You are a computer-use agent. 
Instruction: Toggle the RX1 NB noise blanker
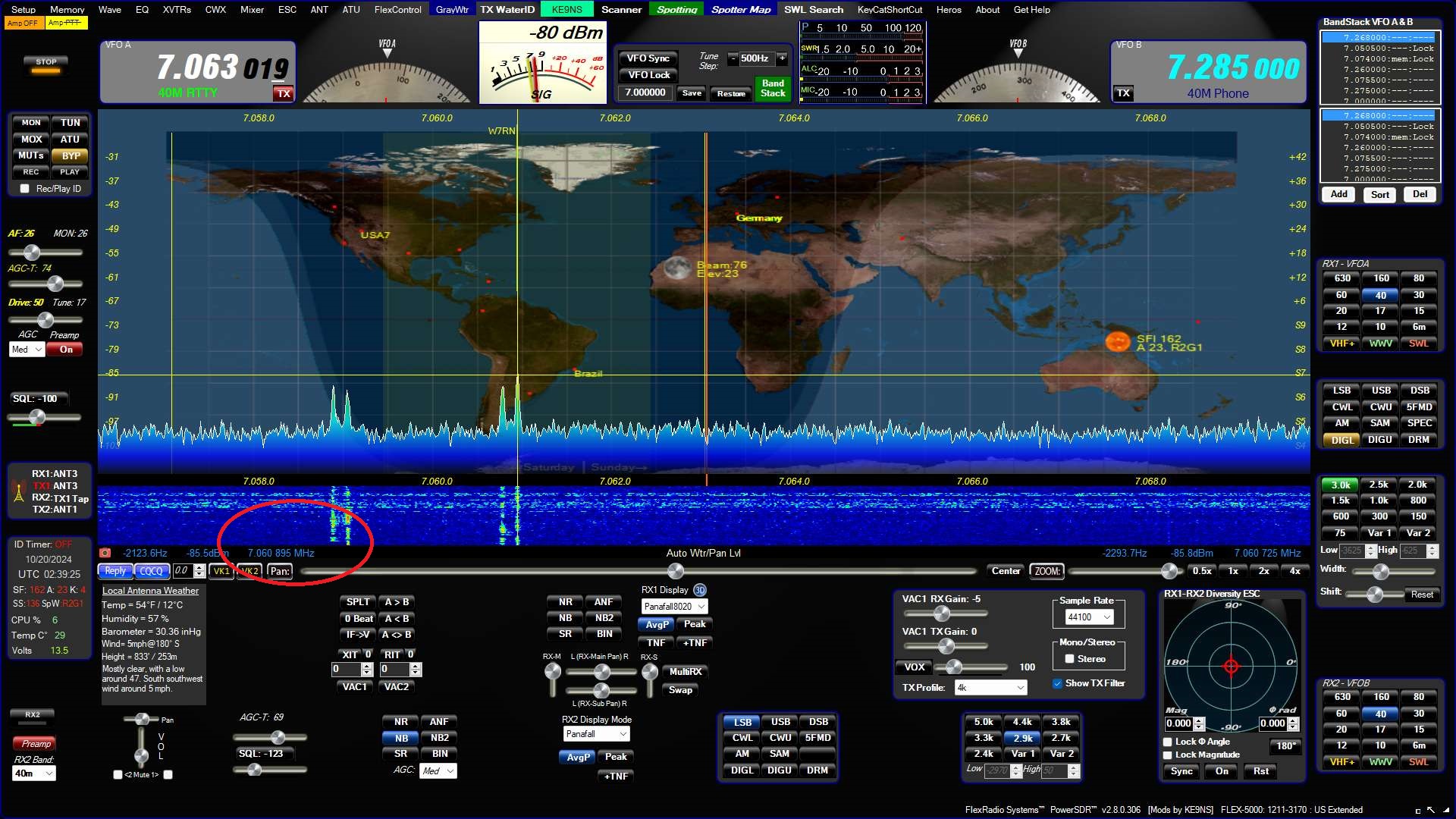click(565, 618)
